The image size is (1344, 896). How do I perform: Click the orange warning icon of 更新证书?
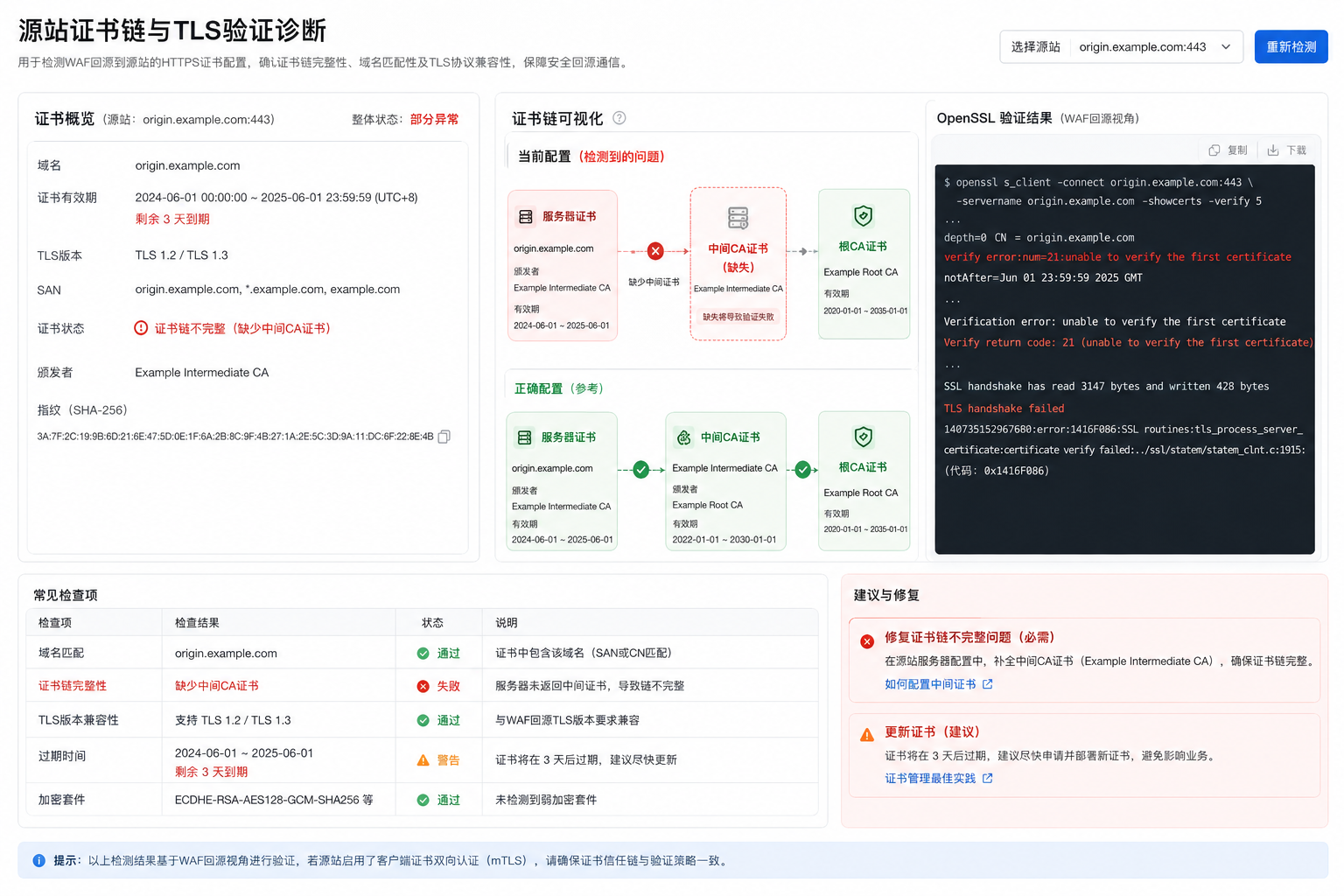pyautogui.click(x=867, y=735)
